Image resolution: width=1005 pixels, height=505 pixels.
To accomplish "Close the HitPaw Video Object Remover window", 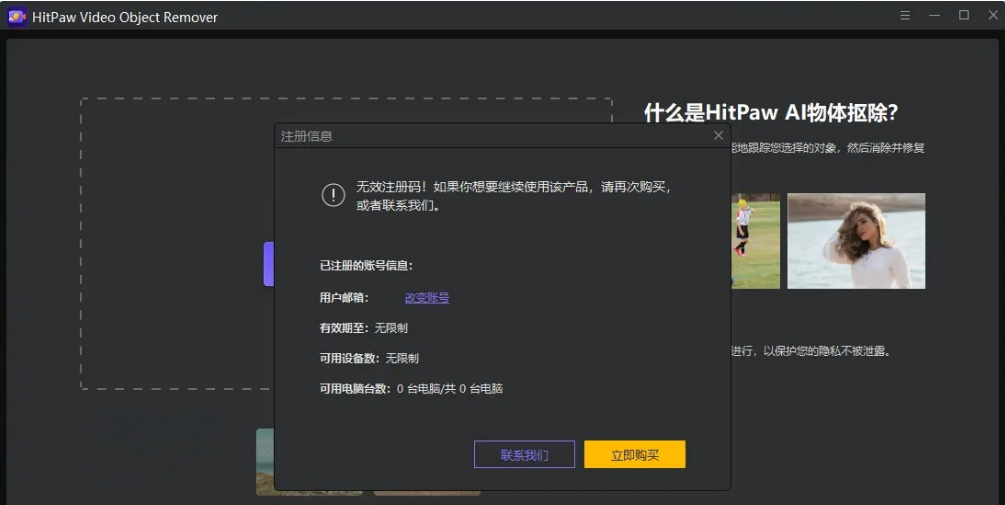I will tap(993, 15).
